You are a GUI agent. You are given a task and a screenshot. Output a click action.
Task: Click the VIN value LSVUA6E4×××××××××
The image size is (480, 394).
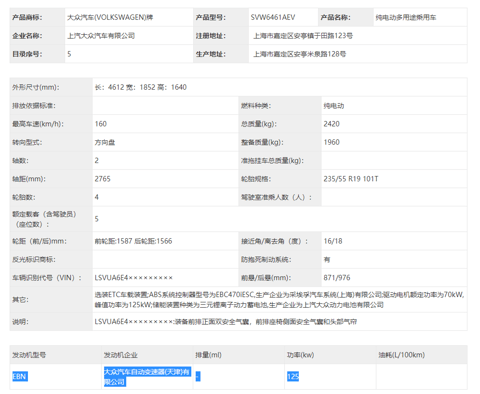134,278
